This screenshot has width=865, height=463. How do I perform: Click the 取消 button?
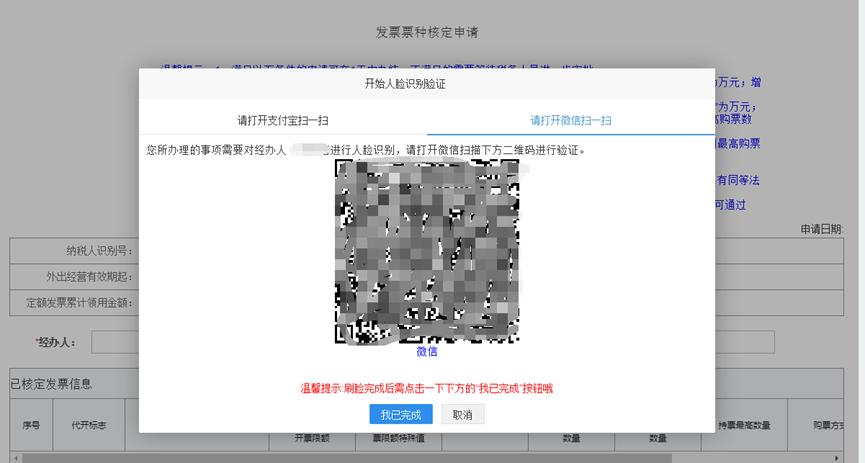point(462,414)
